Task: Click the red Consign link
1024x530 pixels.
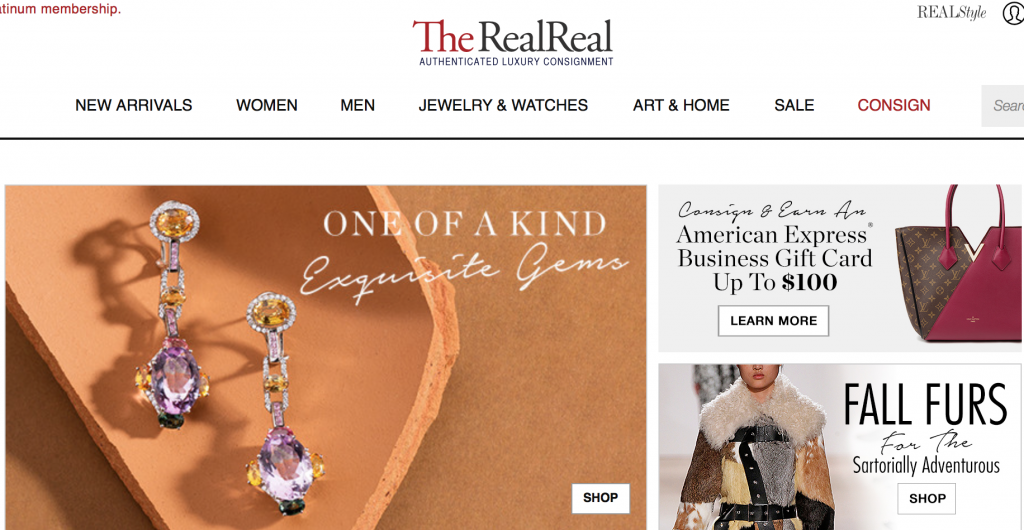Action: pos(893,105)
